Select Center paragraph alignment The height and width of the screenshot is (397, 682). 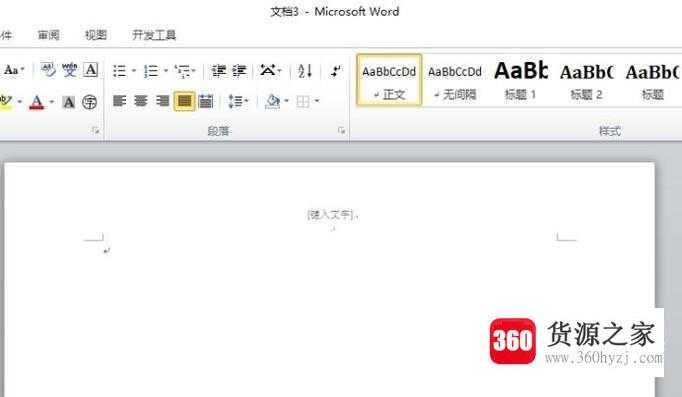(141, 101)
